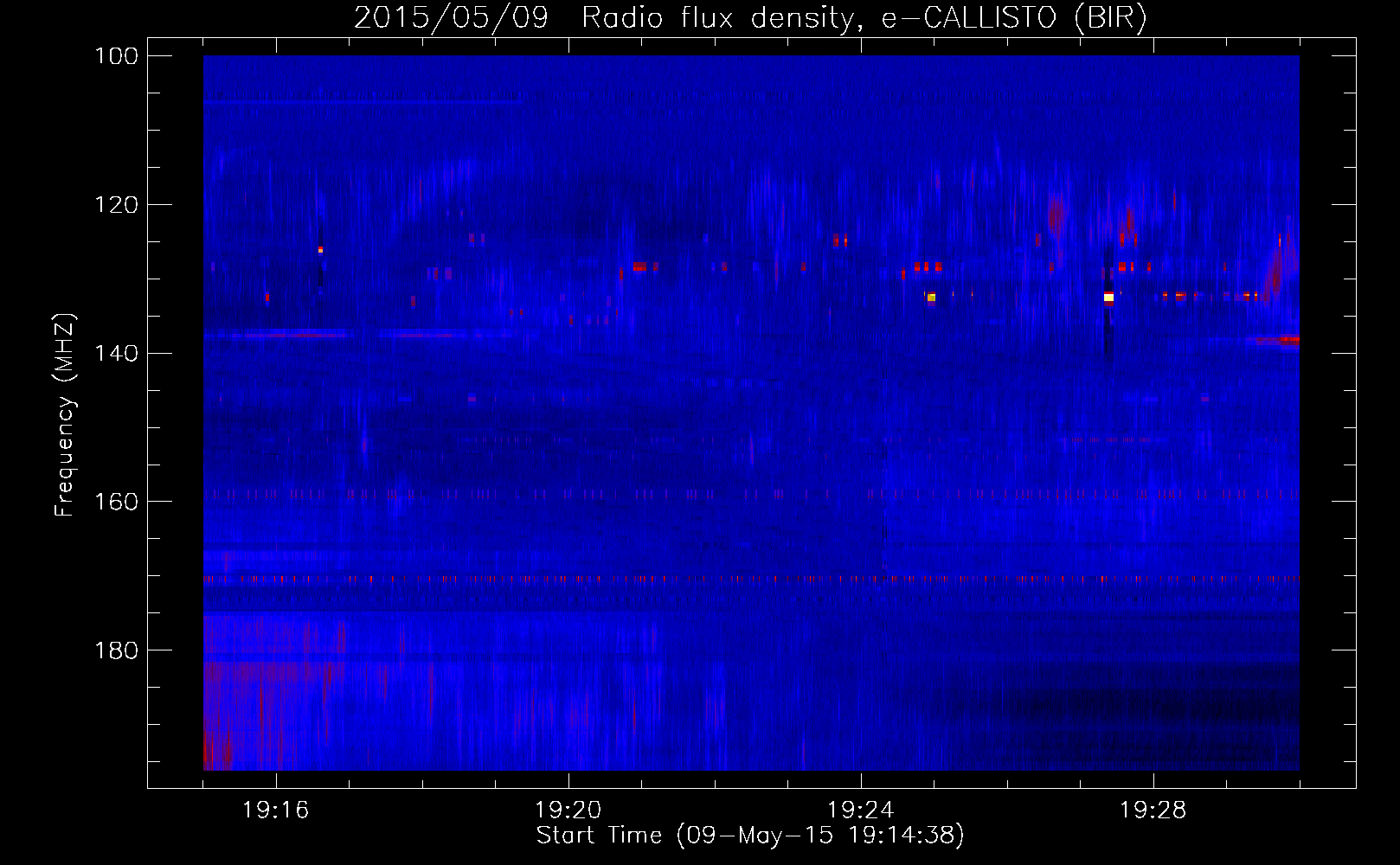Click the 19:24 time tick label
The width and height of the screenshot is (1400, 865).
pos(861,811)
